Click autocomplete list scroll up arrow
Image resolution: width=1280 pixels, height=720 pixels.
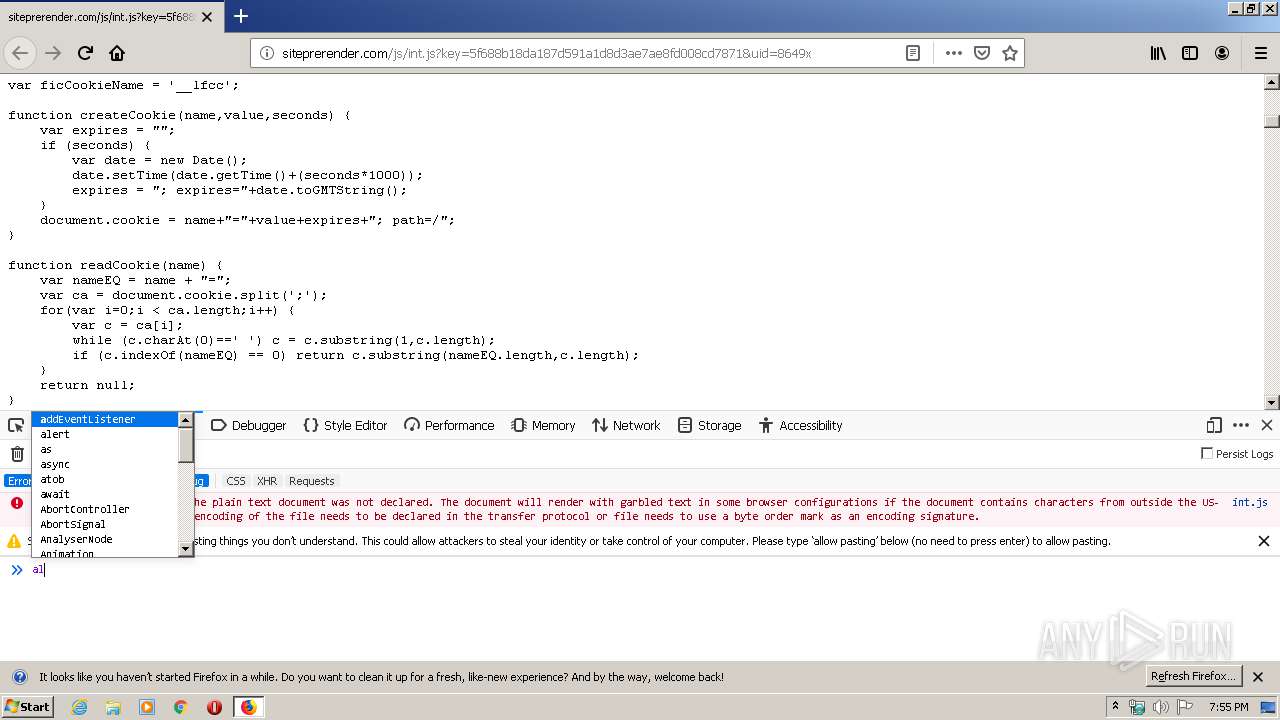click(185, 419)
